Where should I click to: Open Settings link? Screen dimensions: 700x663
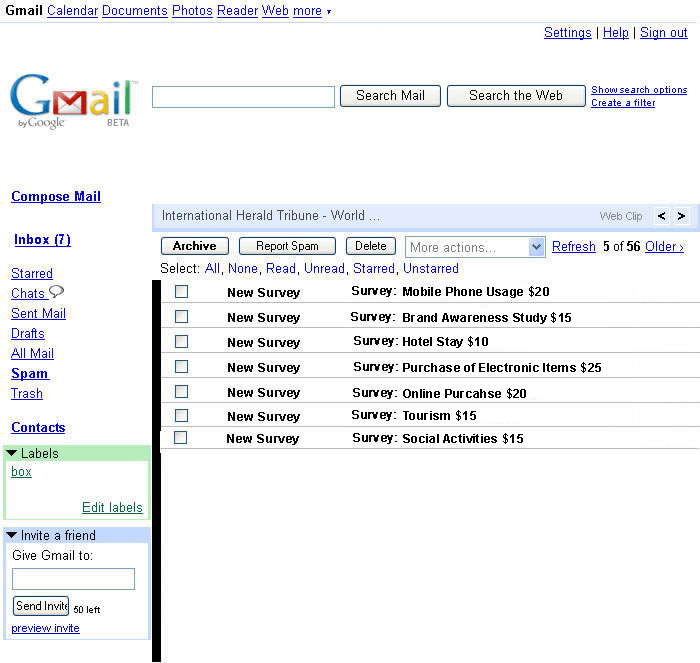(x=567, y=33)
